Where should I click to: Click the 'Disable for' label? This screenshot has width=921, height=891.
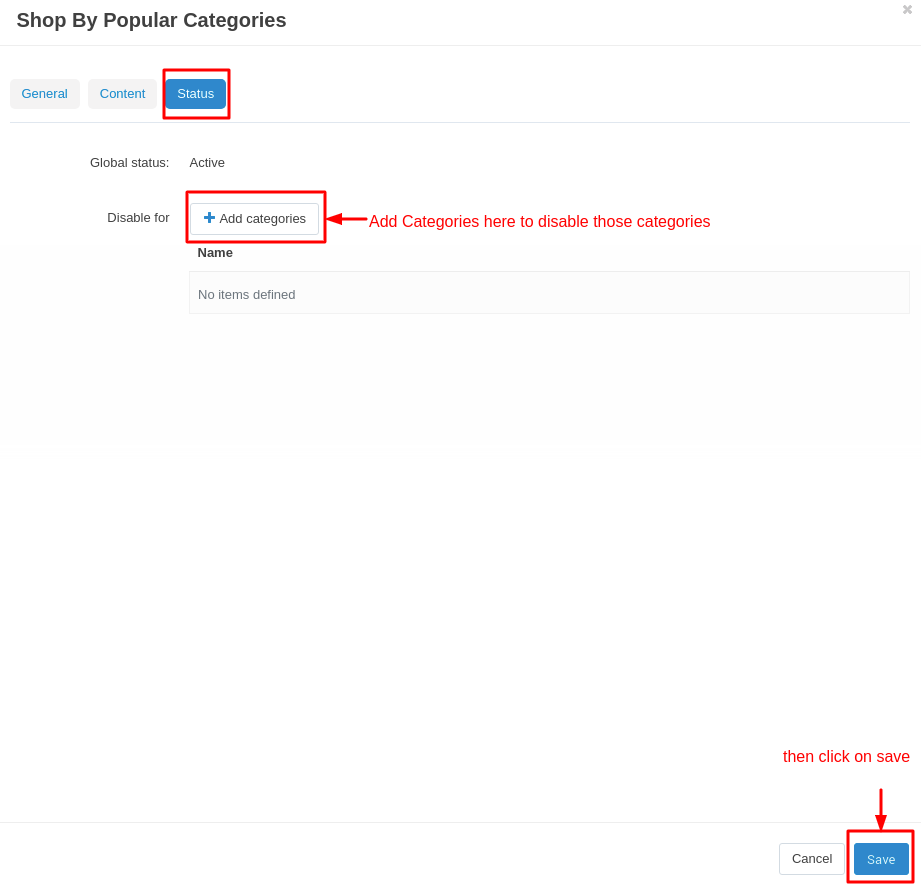pos(138,218)
